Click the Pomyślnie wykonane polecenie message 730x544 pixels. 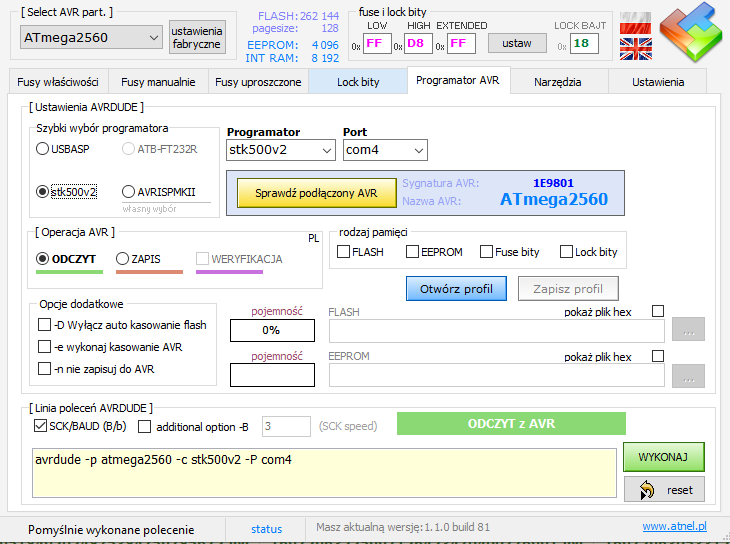111,530
